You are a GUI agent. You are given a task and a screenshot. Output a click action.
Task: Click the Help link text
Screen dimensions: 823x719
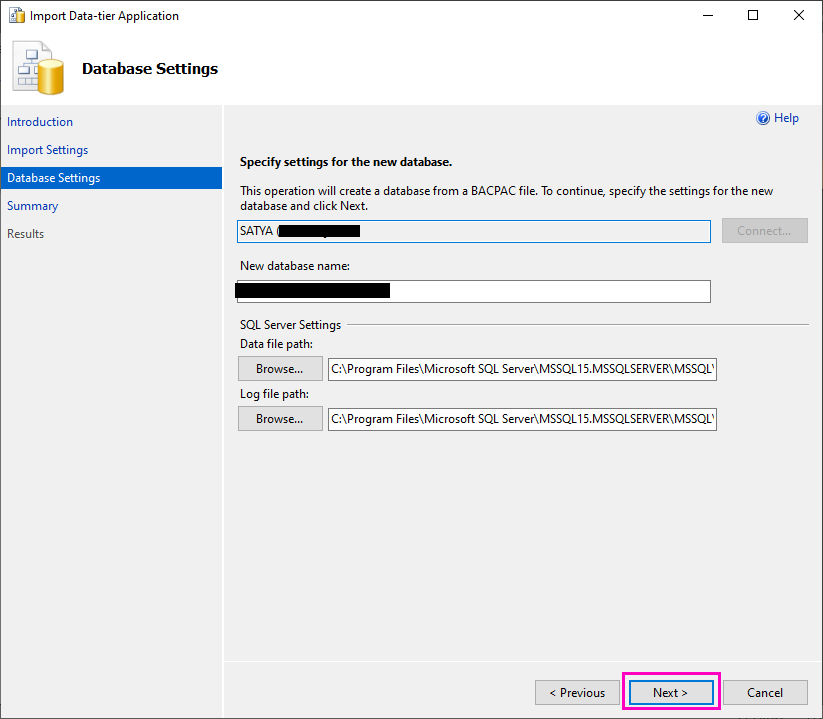(x=786, y=117)
